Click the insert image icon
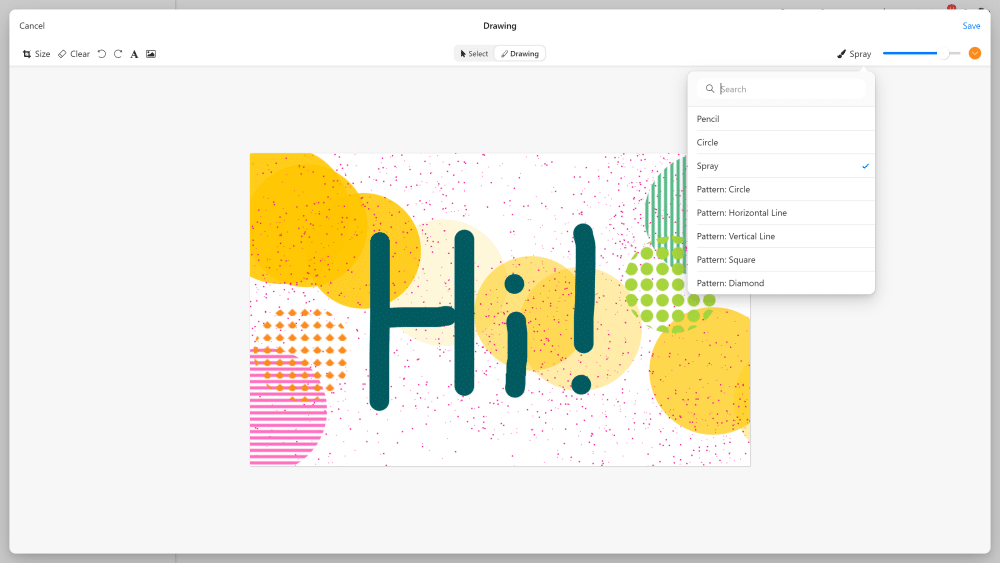This screenshot has width=1000, height=563. (151, 54)
